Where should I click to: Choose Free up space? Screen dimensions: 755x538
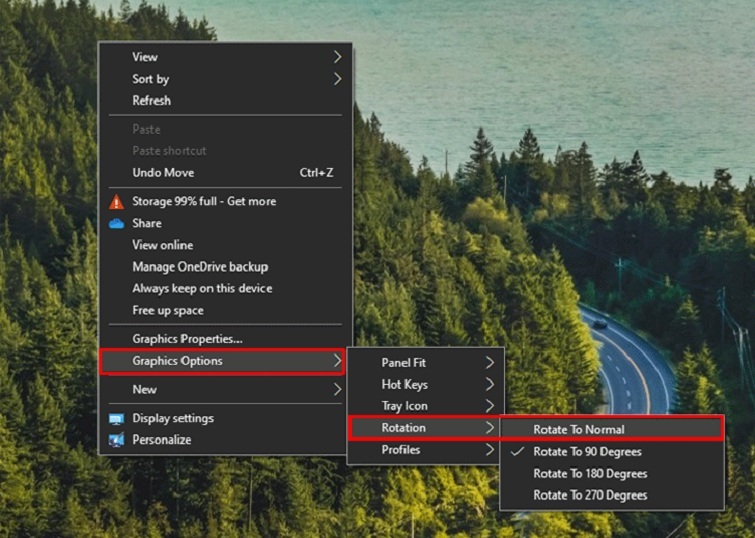point(169,310)
